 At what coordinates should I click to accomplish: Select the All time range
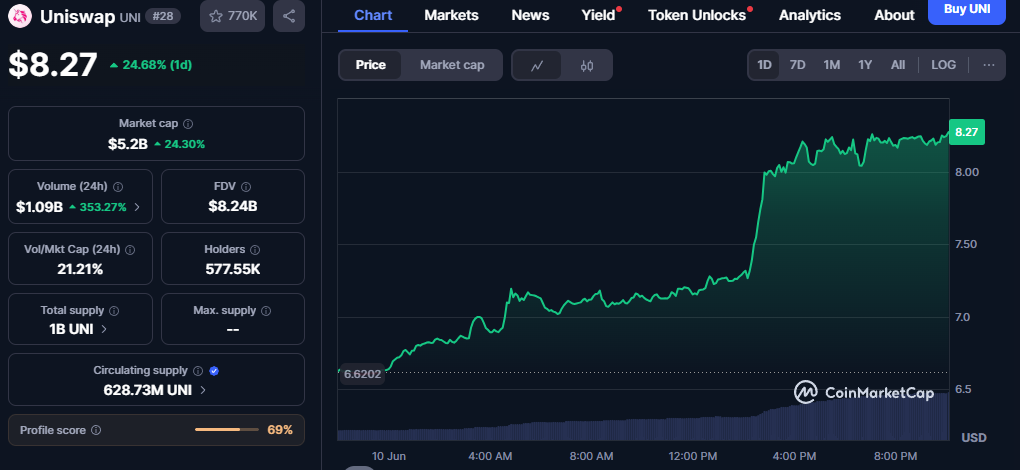pyautogui.click(x=898, y=65)
